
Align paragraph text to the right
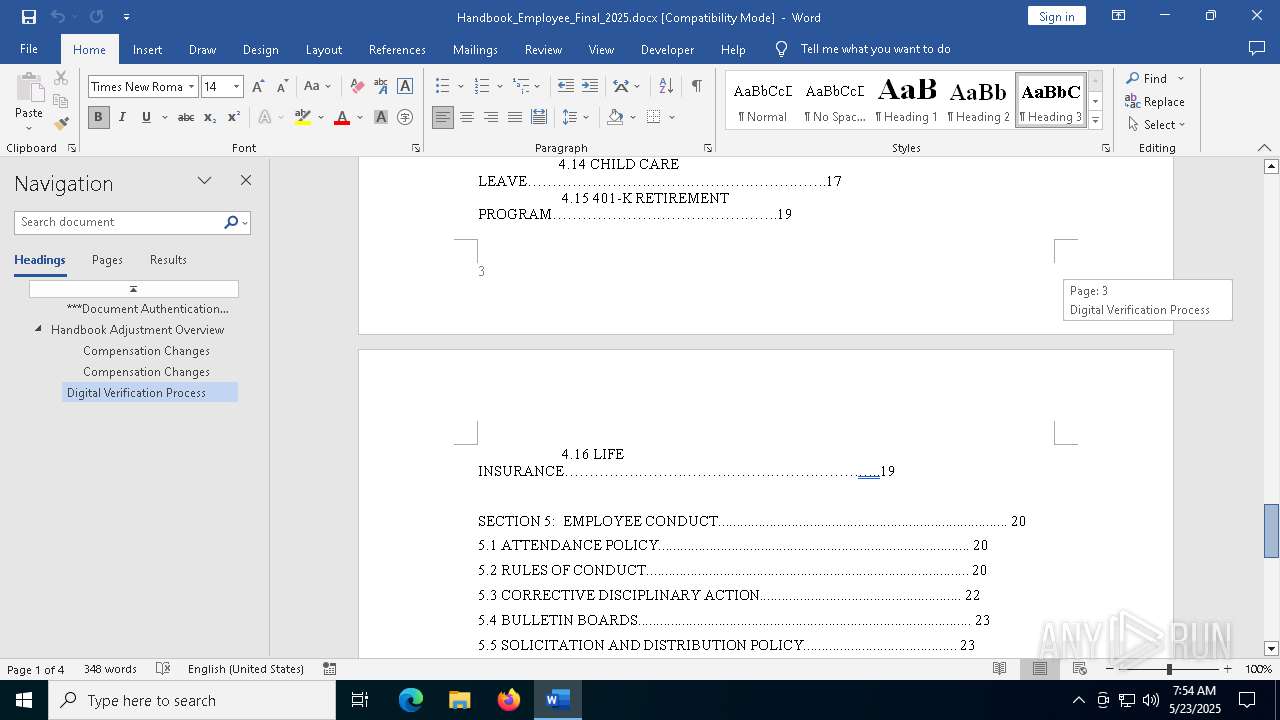491,117
